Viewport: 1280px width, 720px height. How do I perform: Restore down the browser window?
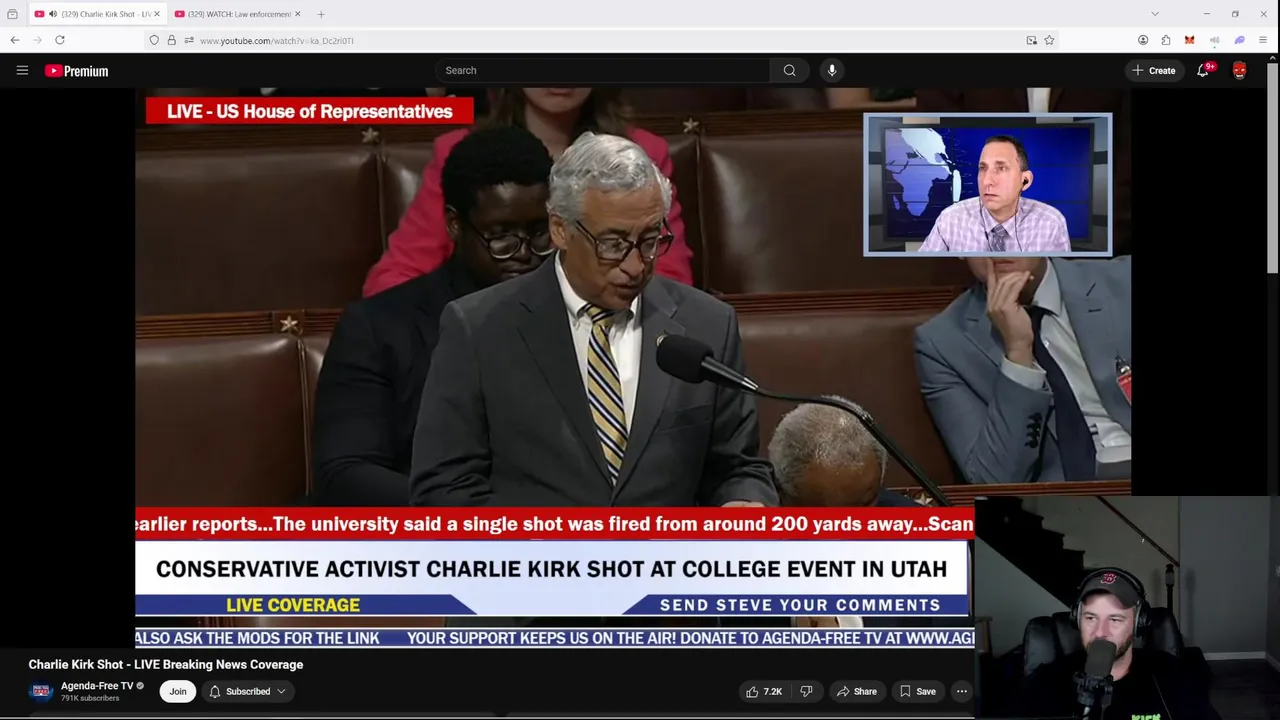(x=1235, y=14)
